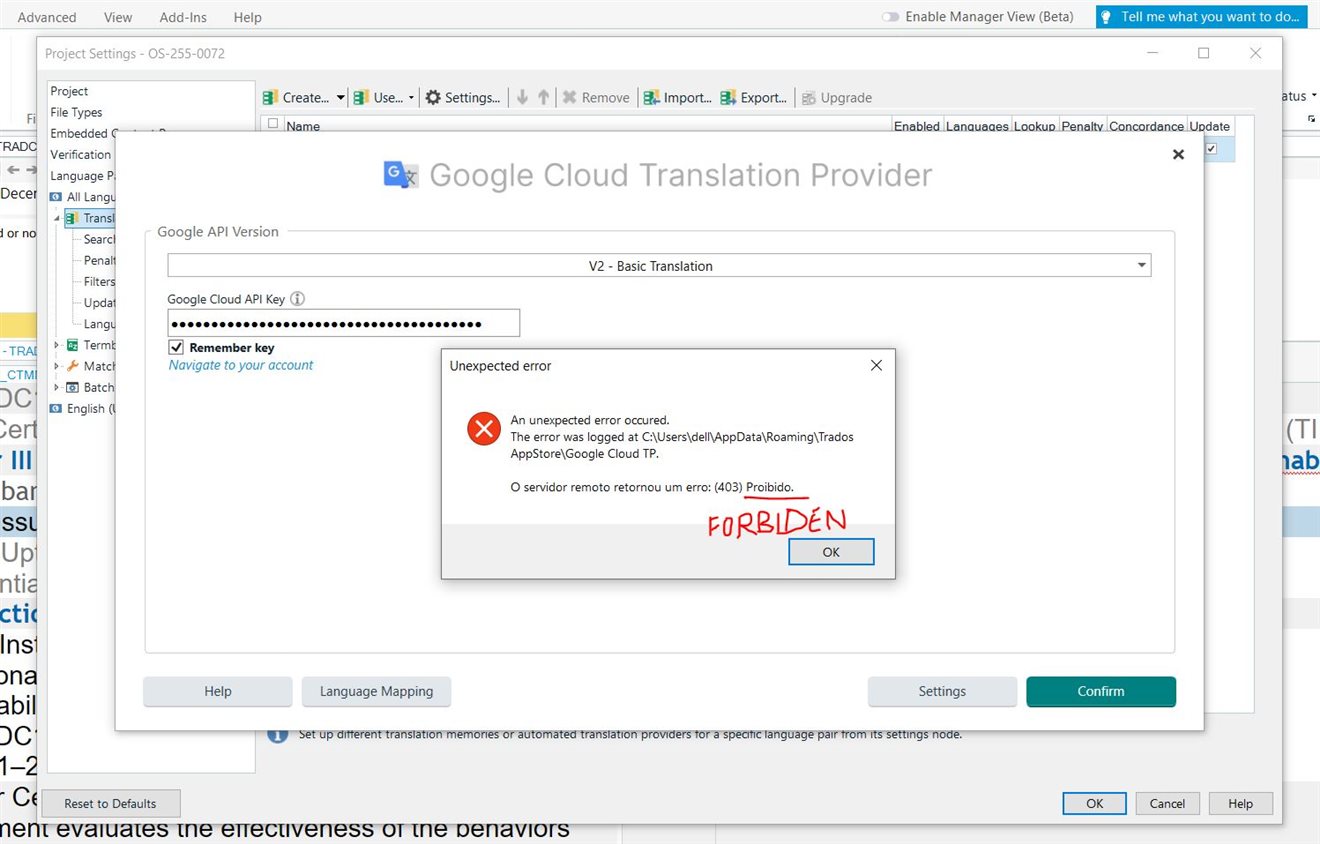The height and width of the screenshot is (844, 1320).
Task: Click the English language pair icon
Action: pos(56,408)
